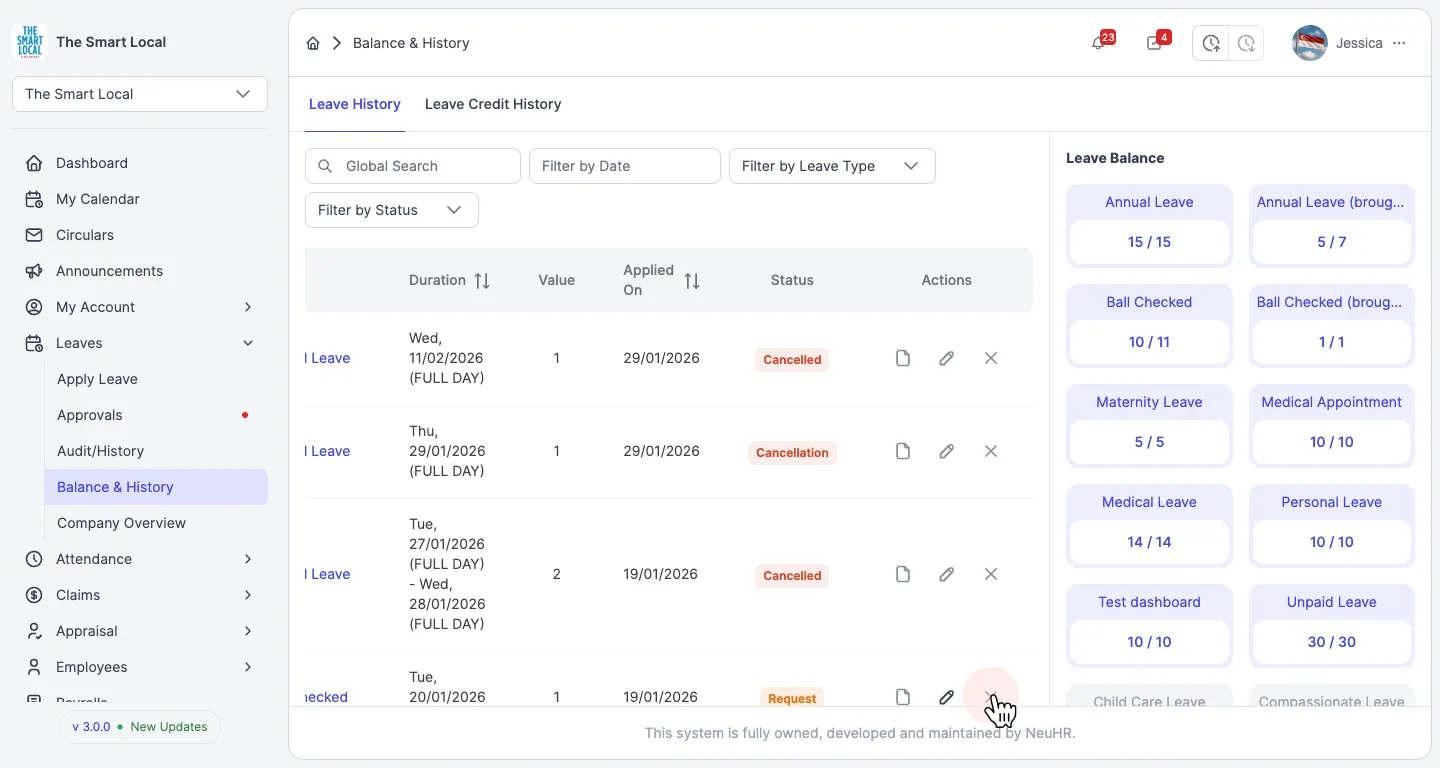Screen dimensions: 1440x768
Task: Open Approvals in sidebar
Action: tap(156, 415)
